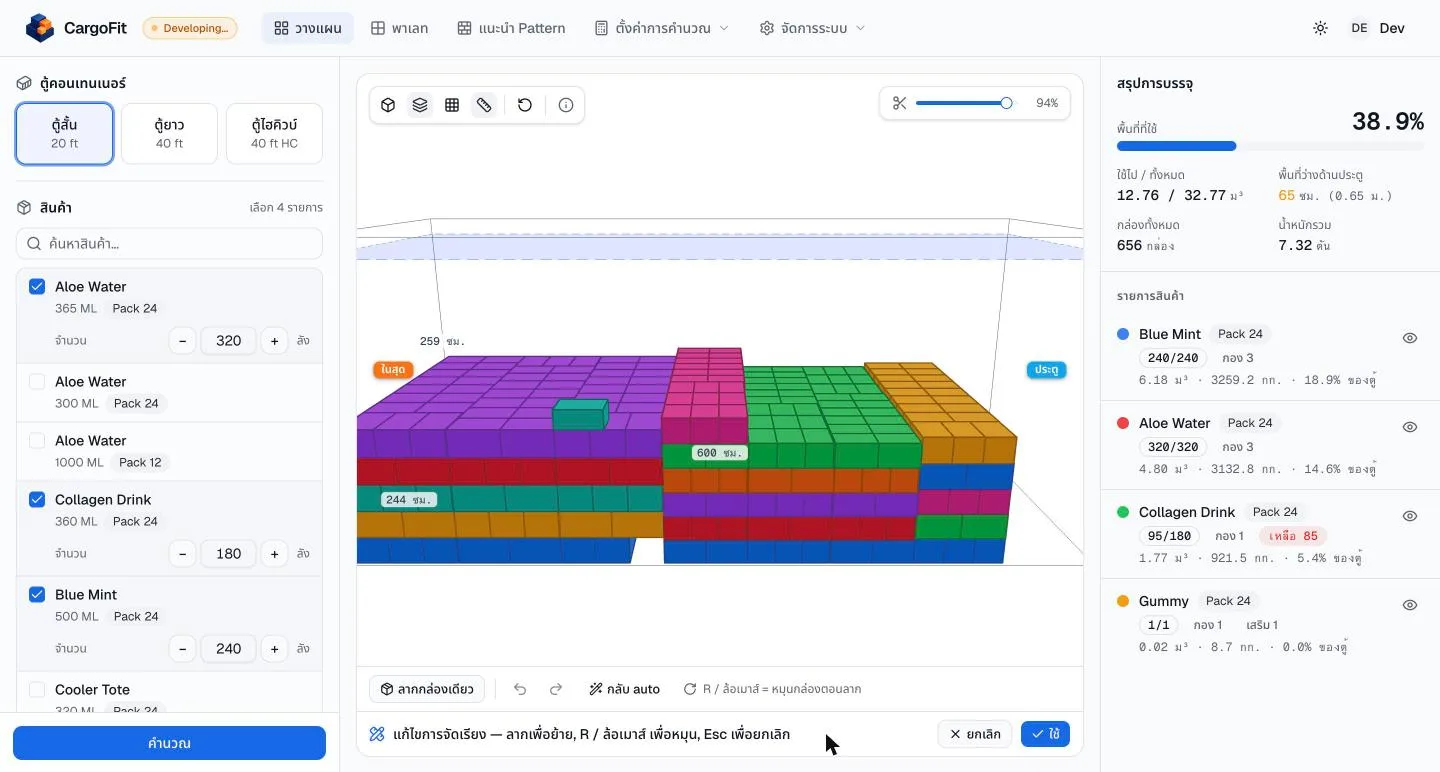1440x772 pixels.
Task: Toggle the grid icon in viewport toolbar
Action: point(452,105)
